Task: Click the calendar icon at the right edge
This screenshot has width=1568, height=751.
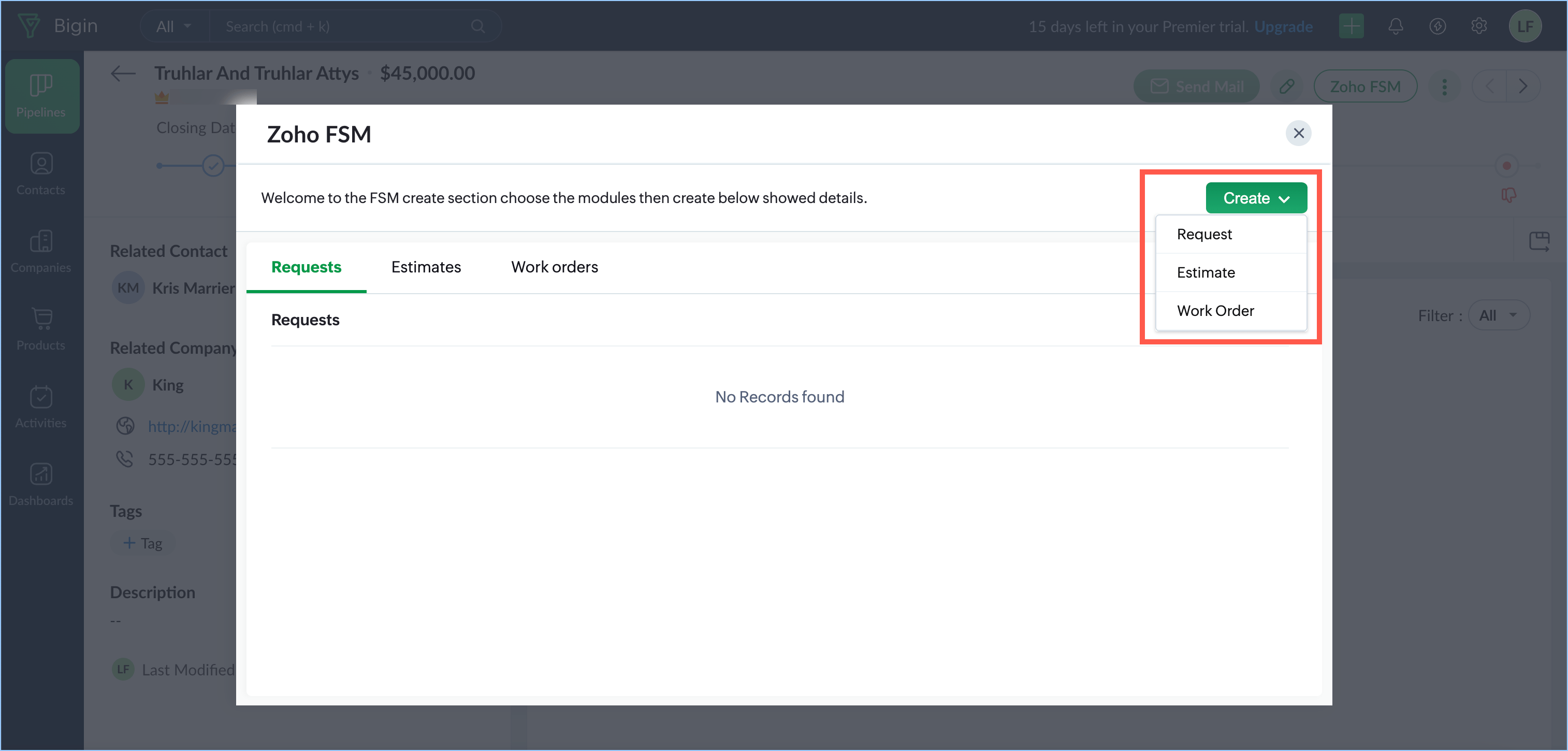Action: (x=1540, y=241)
